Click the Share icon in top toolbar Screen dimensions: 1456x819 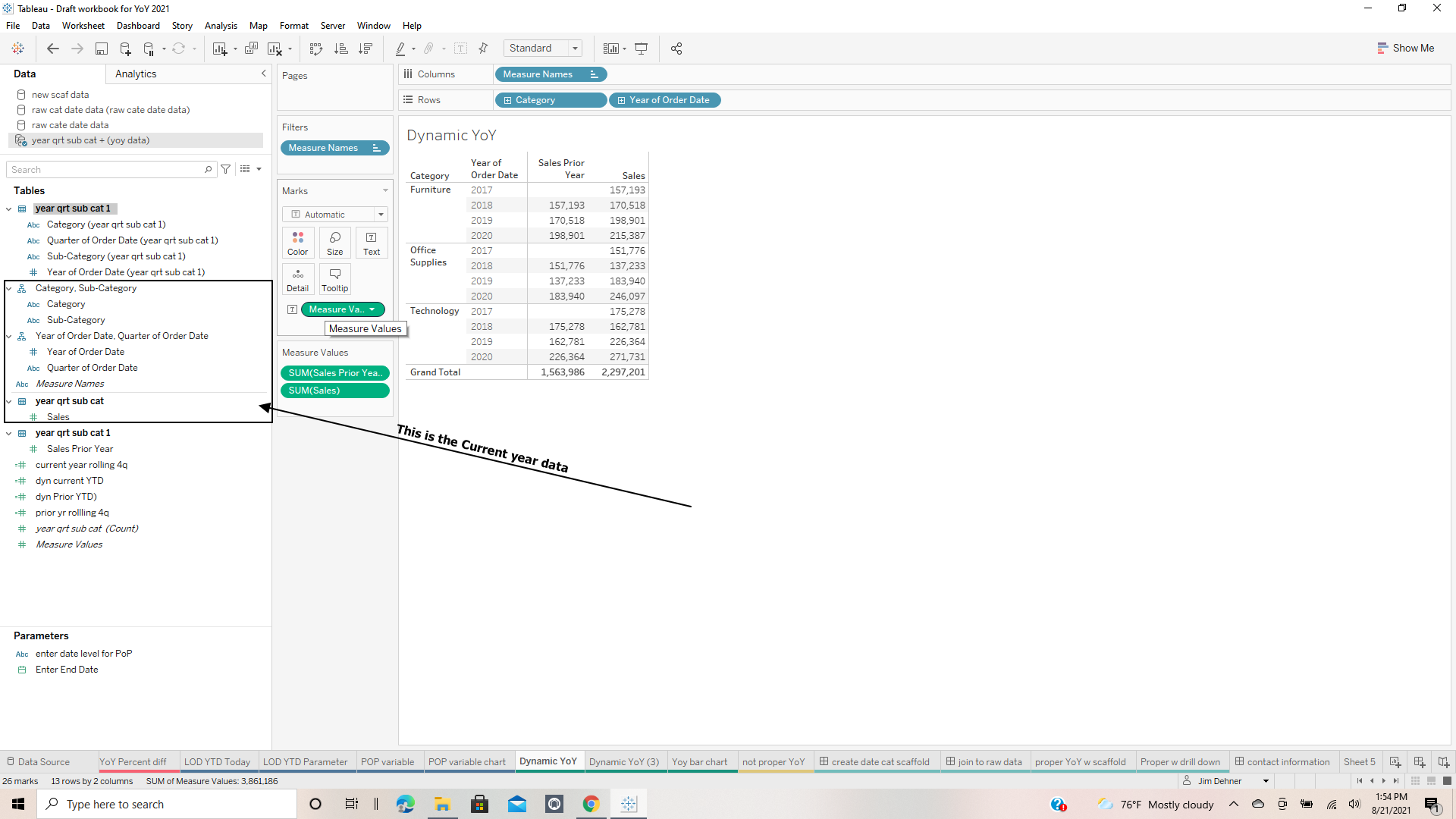(676, 48)
